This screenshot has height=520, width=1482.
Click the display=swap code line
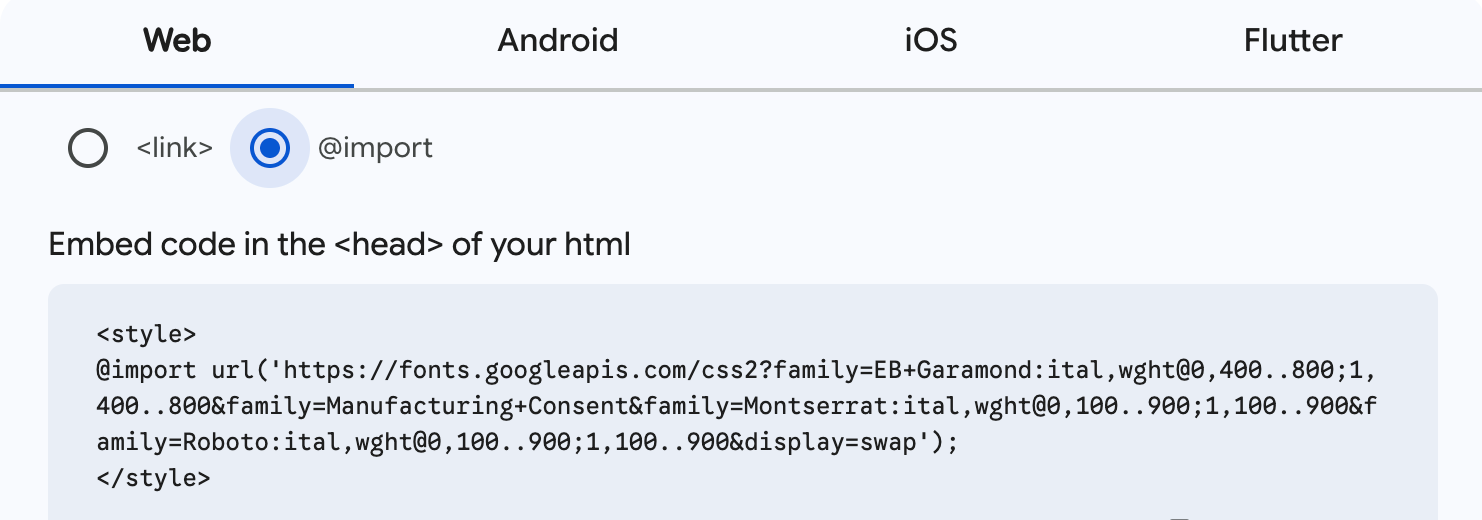coord(527,442)
